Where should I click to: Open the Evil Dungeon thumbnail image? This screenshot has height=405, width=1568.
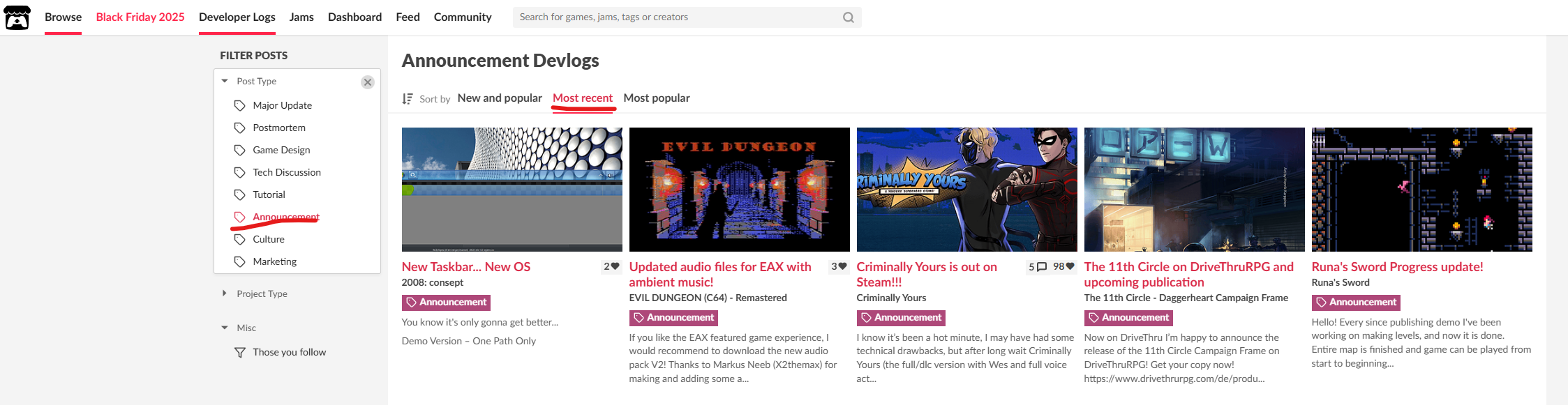740,190
